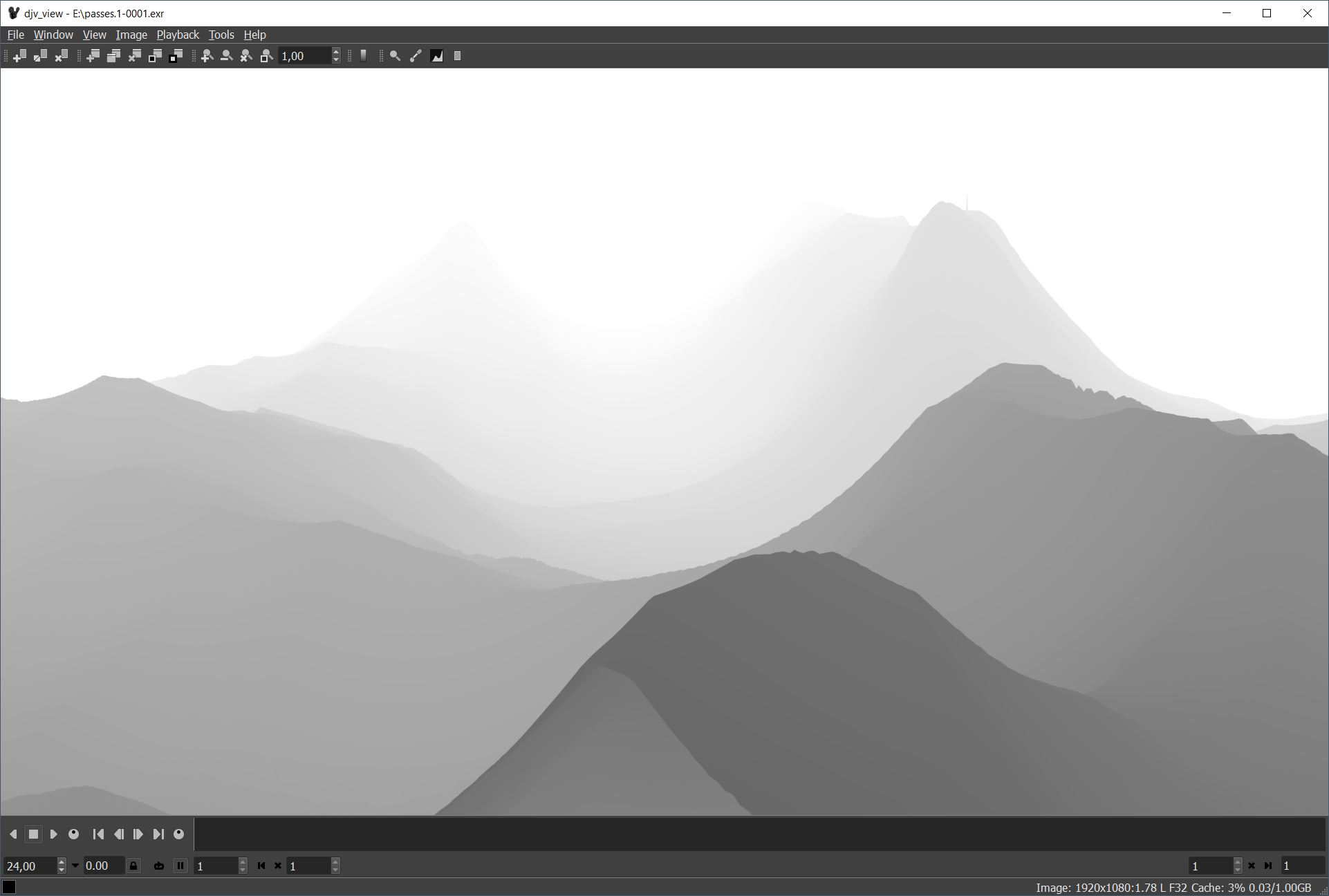The width and height of the screenshot is (1329, 896).
Task: Click the zoom in magnifier icon
Action: pyautogui.click(x=206, y=56)
